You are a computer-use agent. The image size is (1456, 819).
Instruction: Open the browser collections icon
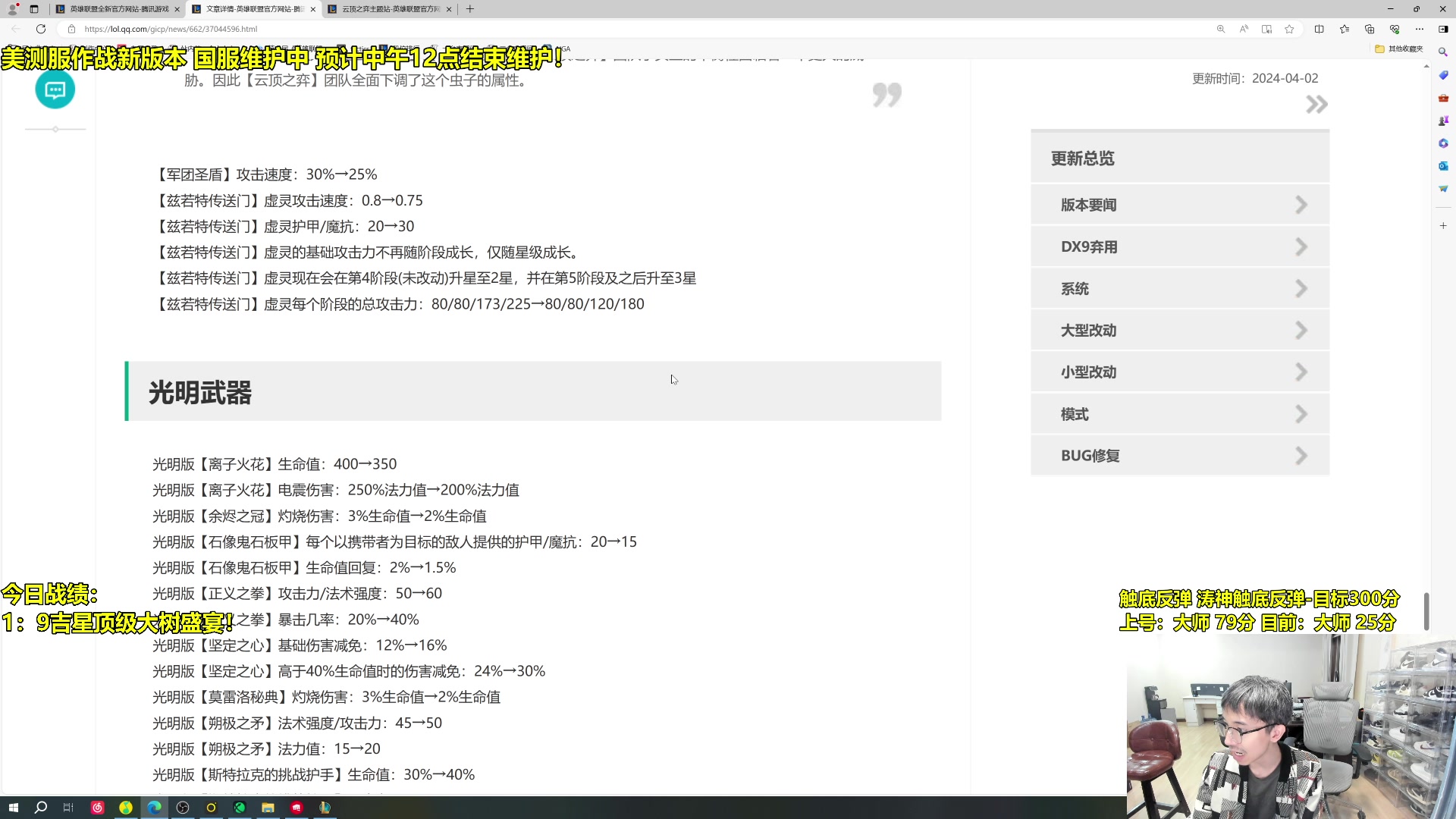1369,29
